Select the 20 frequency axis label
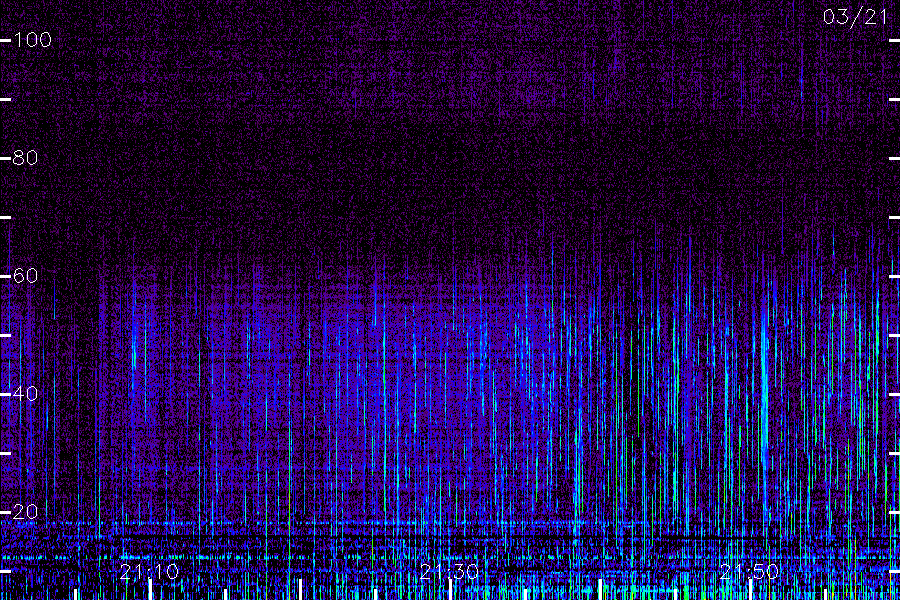This screenshot has width=900, height=600. [x=25, y=512]
